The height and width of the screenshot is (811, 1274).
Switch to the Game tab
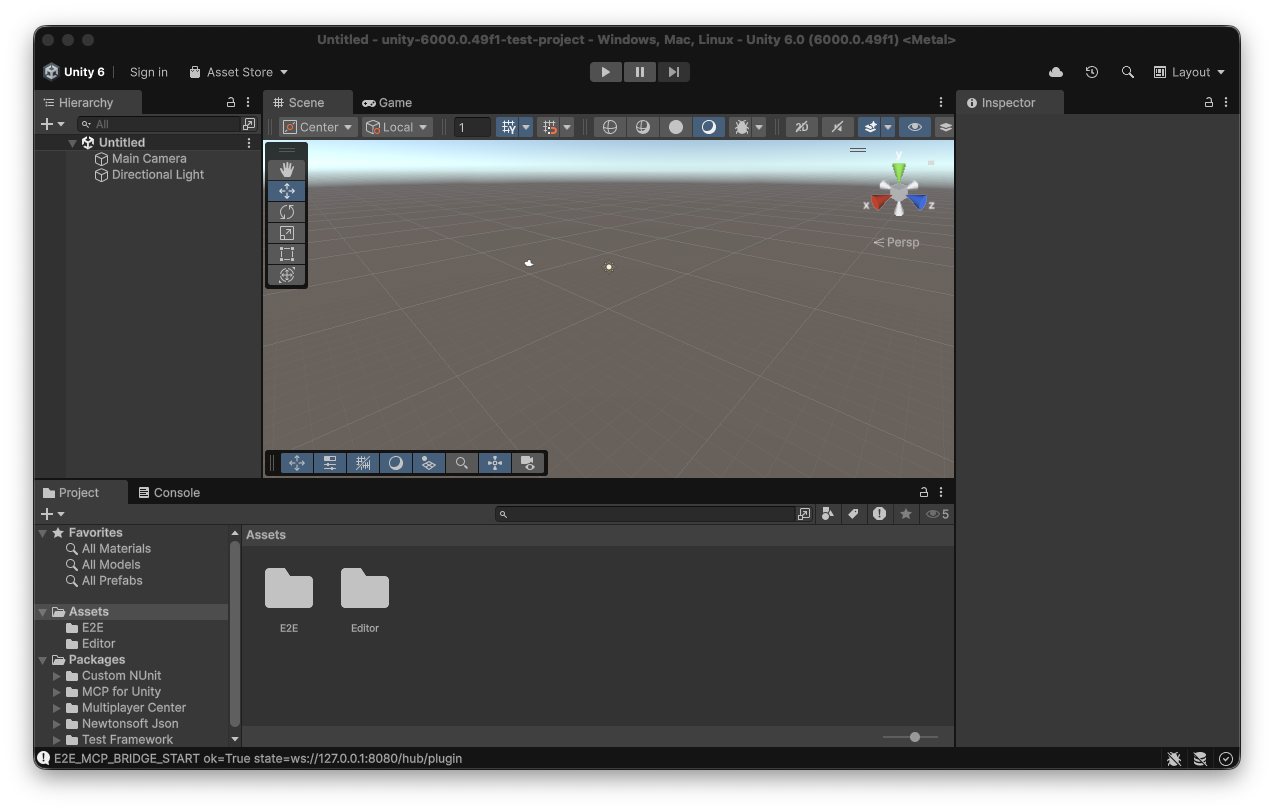388,102
